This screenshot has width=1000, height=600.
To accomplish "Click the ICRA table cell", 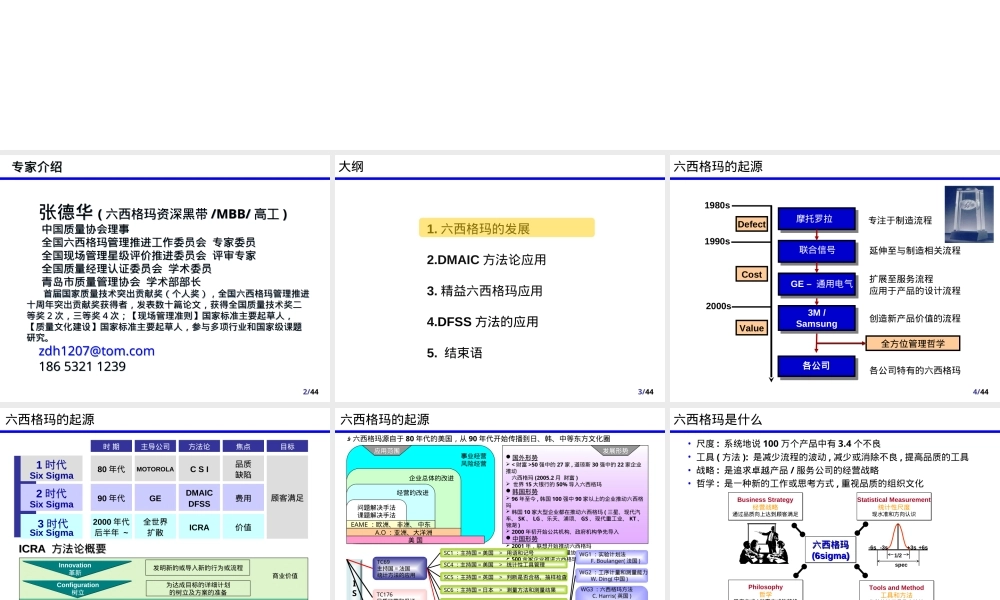I will coord(199,527).
